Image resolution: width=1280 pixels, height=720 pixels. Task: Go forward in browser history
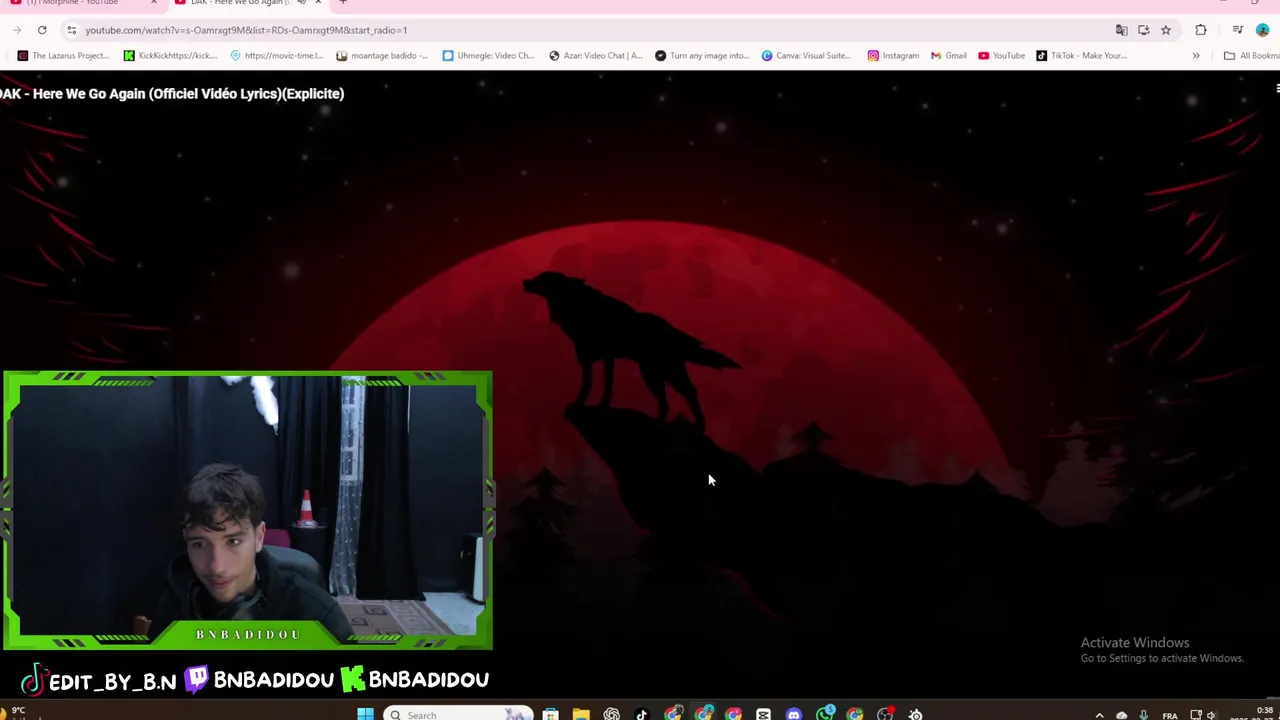(x=17, y=30)
